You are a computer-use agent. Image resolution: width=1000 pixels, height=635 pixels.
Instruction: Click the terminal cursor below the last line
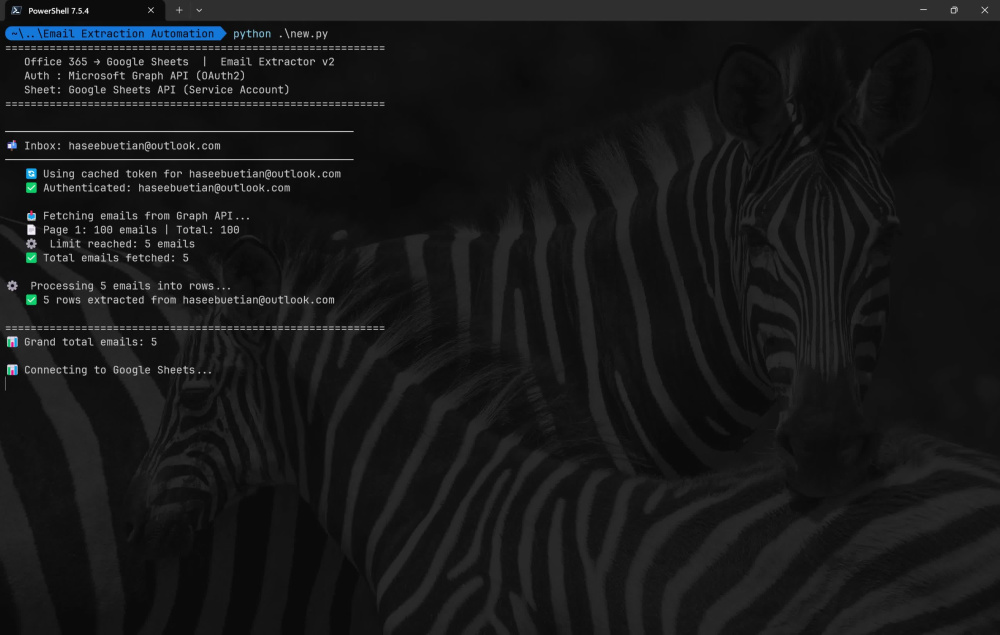pyautogui.click(x=6, y=384)
